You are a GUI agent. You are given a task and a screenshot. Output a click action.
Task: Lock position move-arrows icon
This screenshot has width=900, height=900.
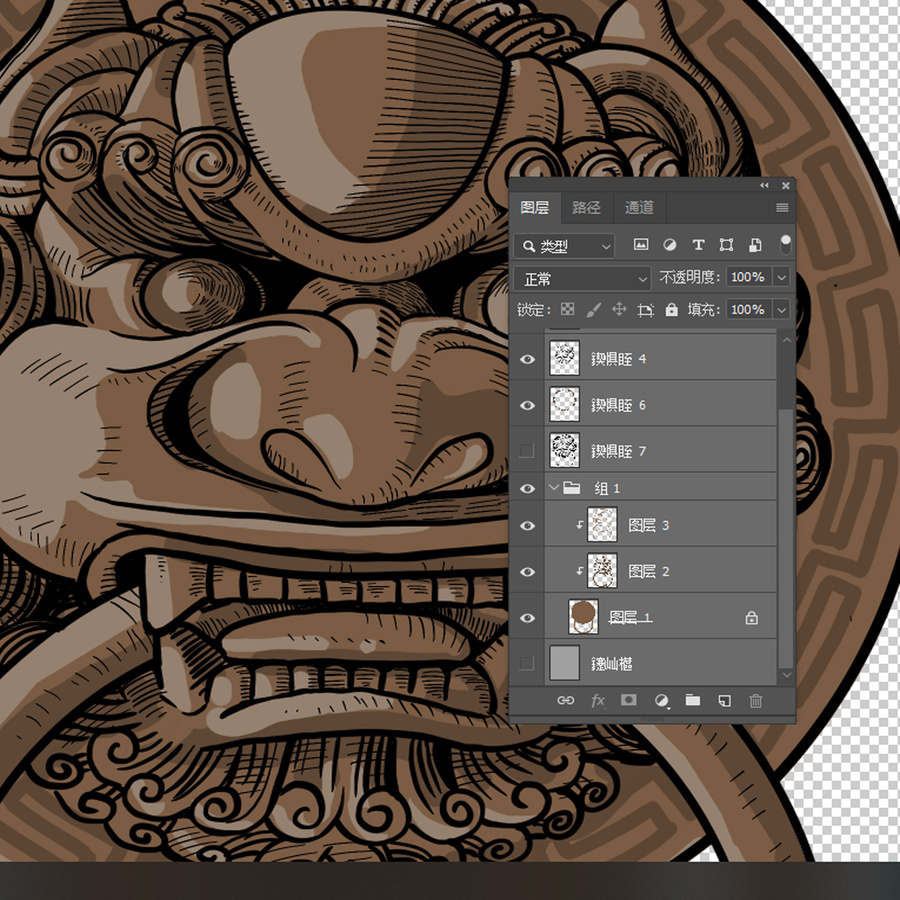tap(619, 309)
